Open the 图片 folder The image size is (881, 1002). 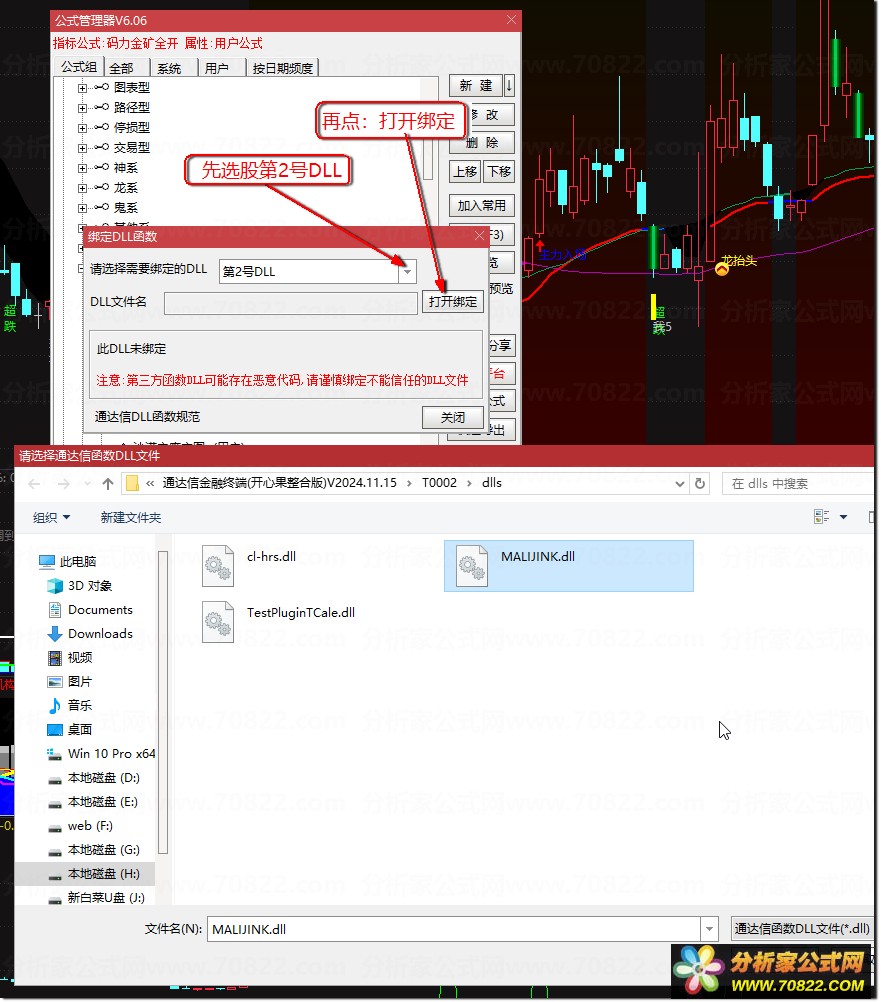click(70, 682)
